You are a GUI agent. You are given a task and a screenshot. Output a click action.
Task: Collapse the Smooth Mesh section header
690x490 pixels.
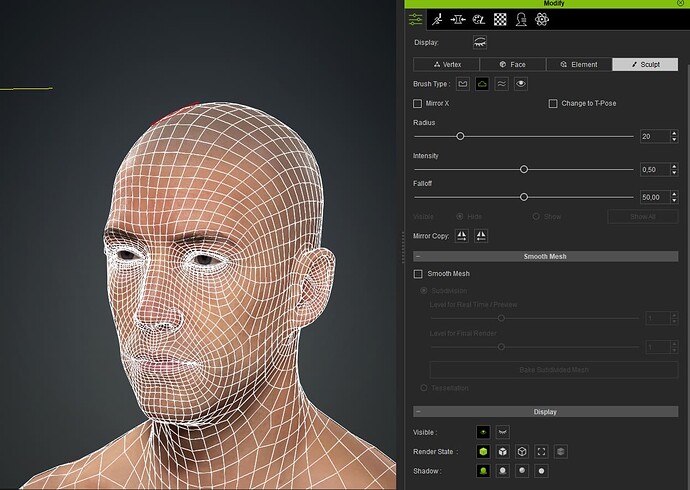[546, 256]
